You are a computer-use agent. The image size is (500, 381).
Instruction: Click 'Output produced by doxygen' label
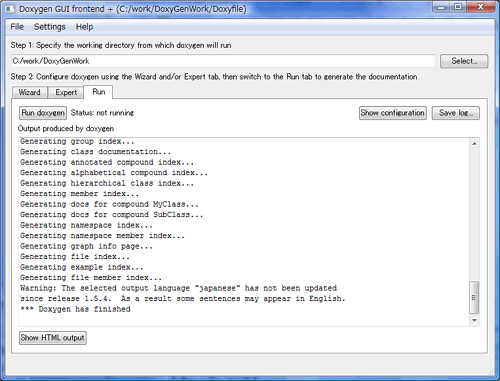tap(66, 128)
